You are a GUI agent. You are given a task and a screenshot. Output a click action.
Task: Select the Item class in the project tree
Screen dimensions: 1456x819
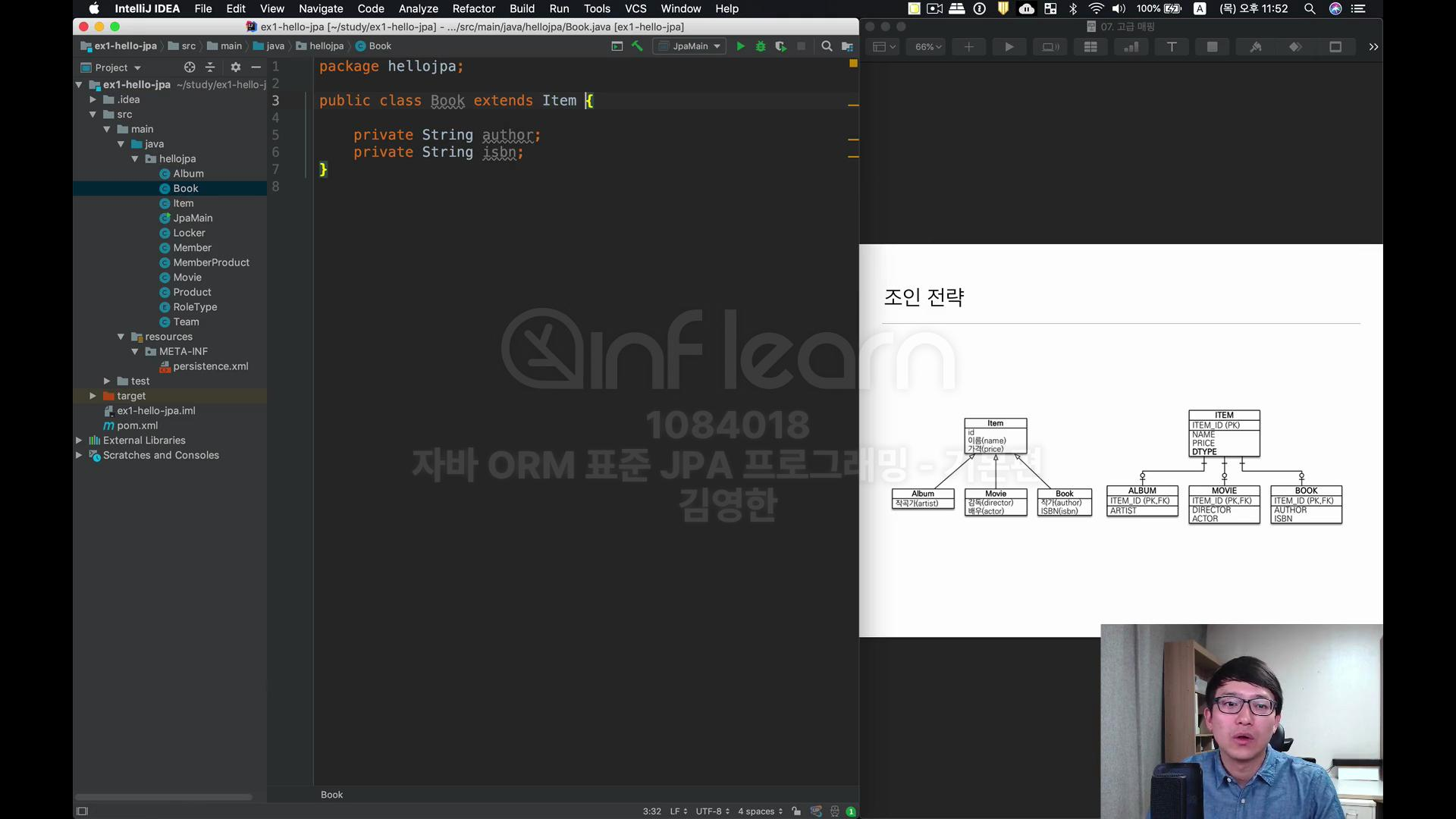(x=183, y=203)
